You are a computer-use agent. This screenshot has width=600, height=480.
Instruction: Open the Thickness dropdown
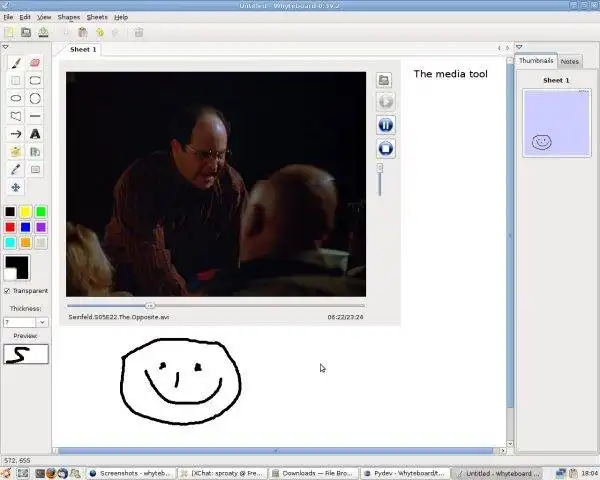coord(42,322)
